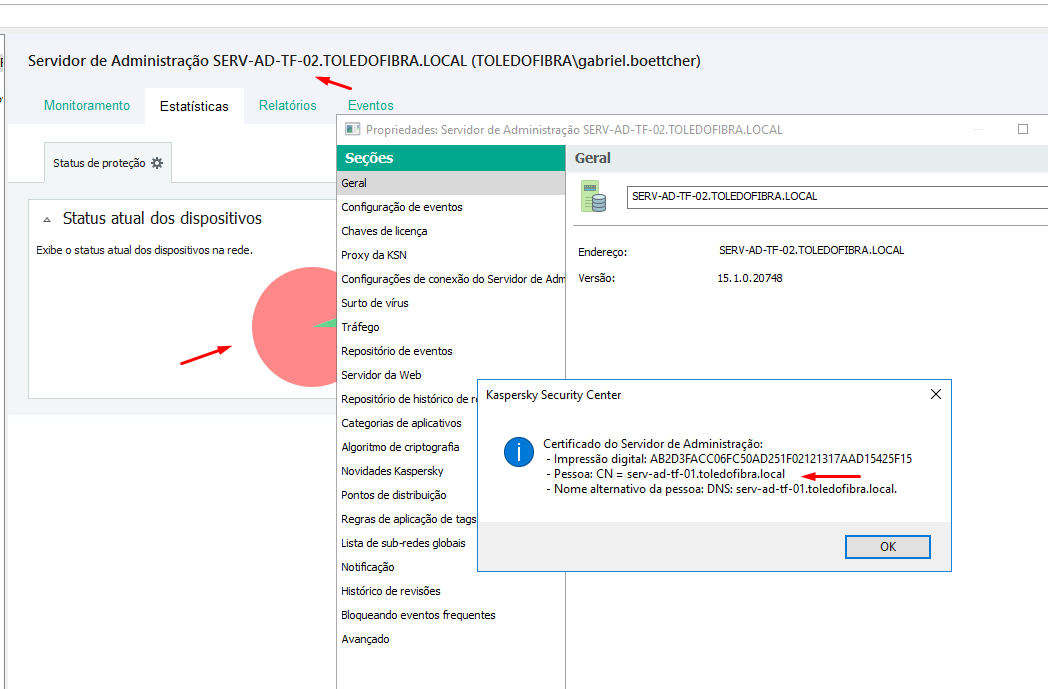Viewport: 1048px width, 689px height.
Task: Open Configurações de conexão do Servidor section
Action: (451, 279)
